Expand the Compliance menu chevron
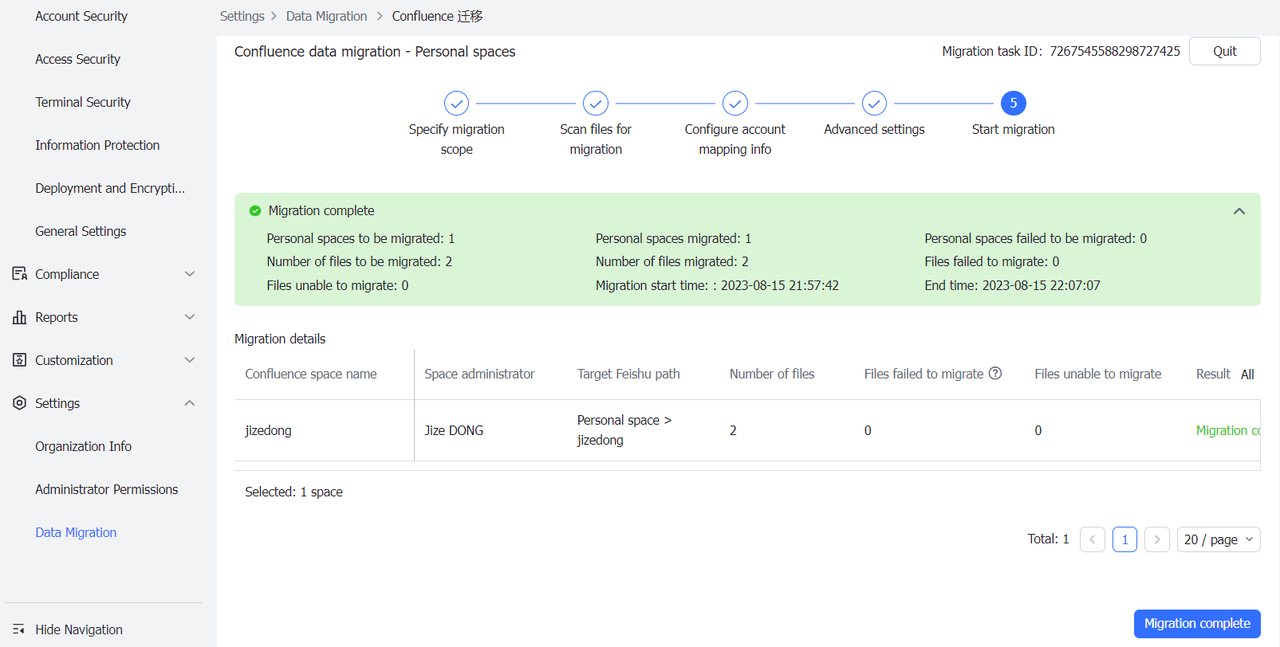This screenshot has width=1280, height=647. (x=190, y=274)
